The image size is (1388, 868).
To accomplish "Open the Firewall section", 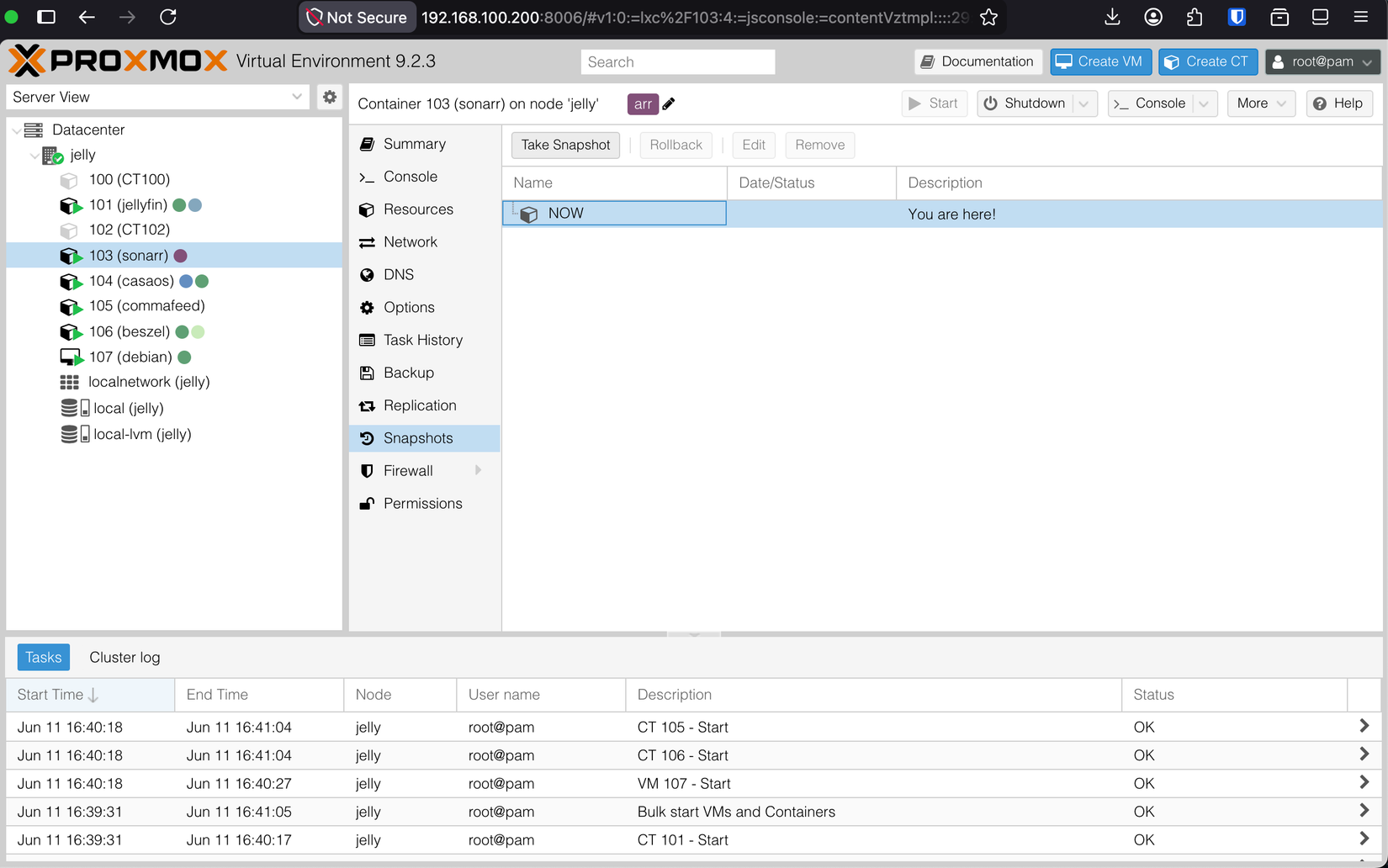I will (x=425, y=471).
